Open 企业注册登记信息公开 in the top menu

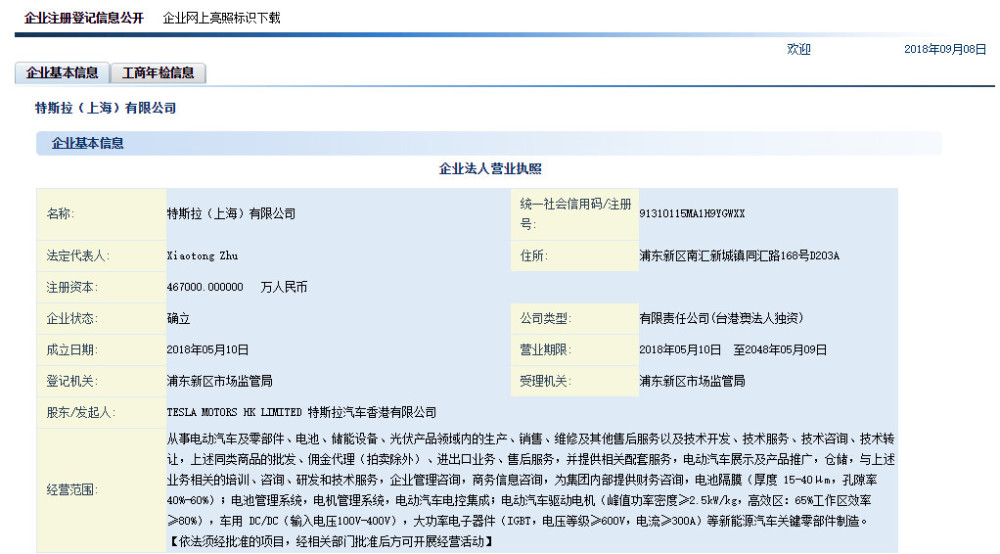[x=84, y=18]
